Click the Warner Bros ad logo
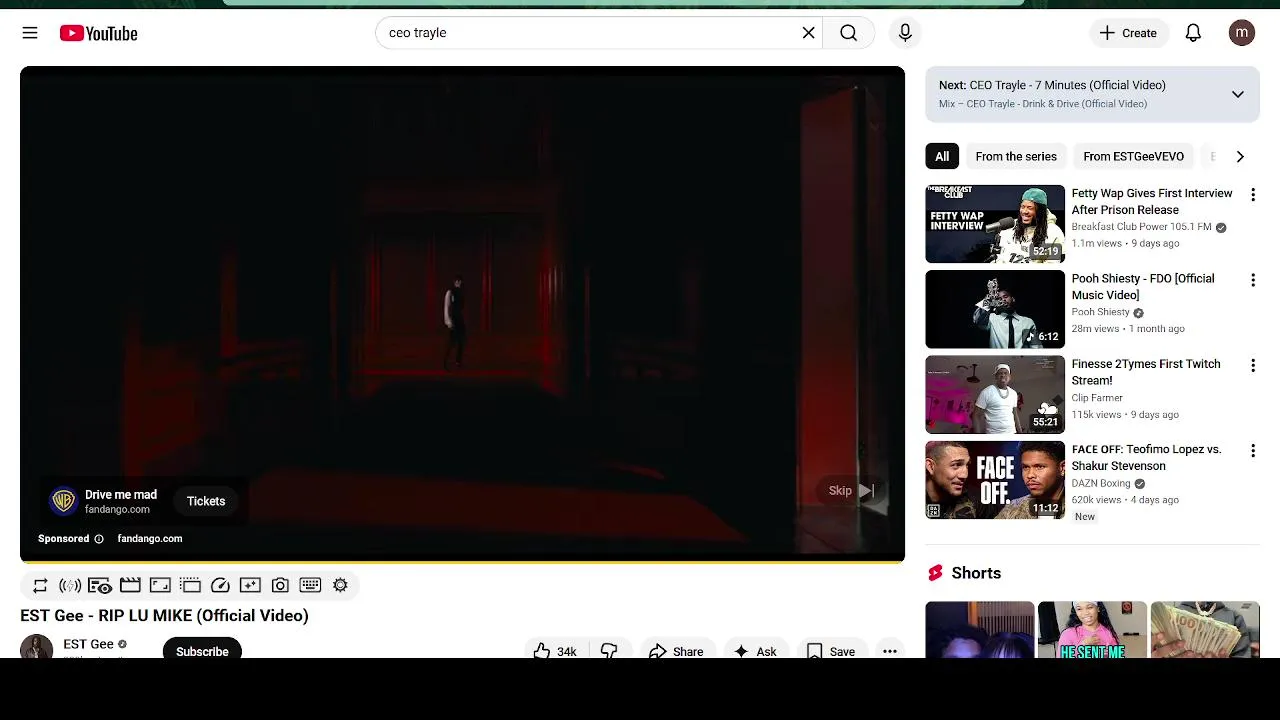The height and width of the screenshot is (720, 1280). [x=63, y=501]
